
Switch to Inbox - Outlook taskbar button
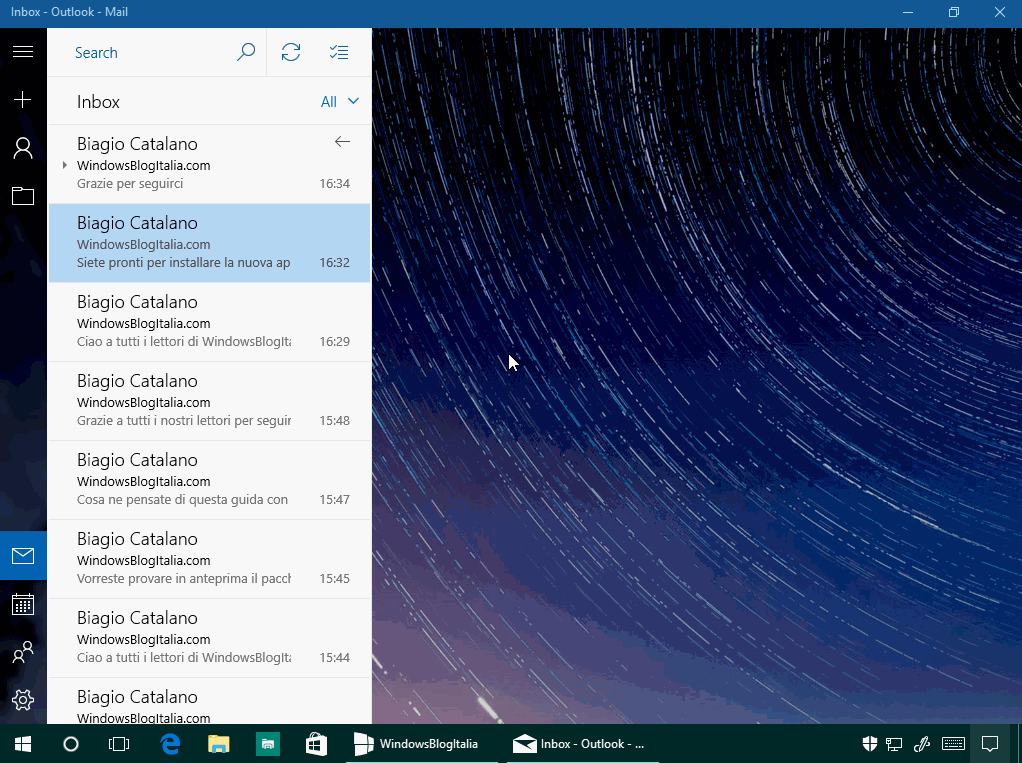[582, 743]
